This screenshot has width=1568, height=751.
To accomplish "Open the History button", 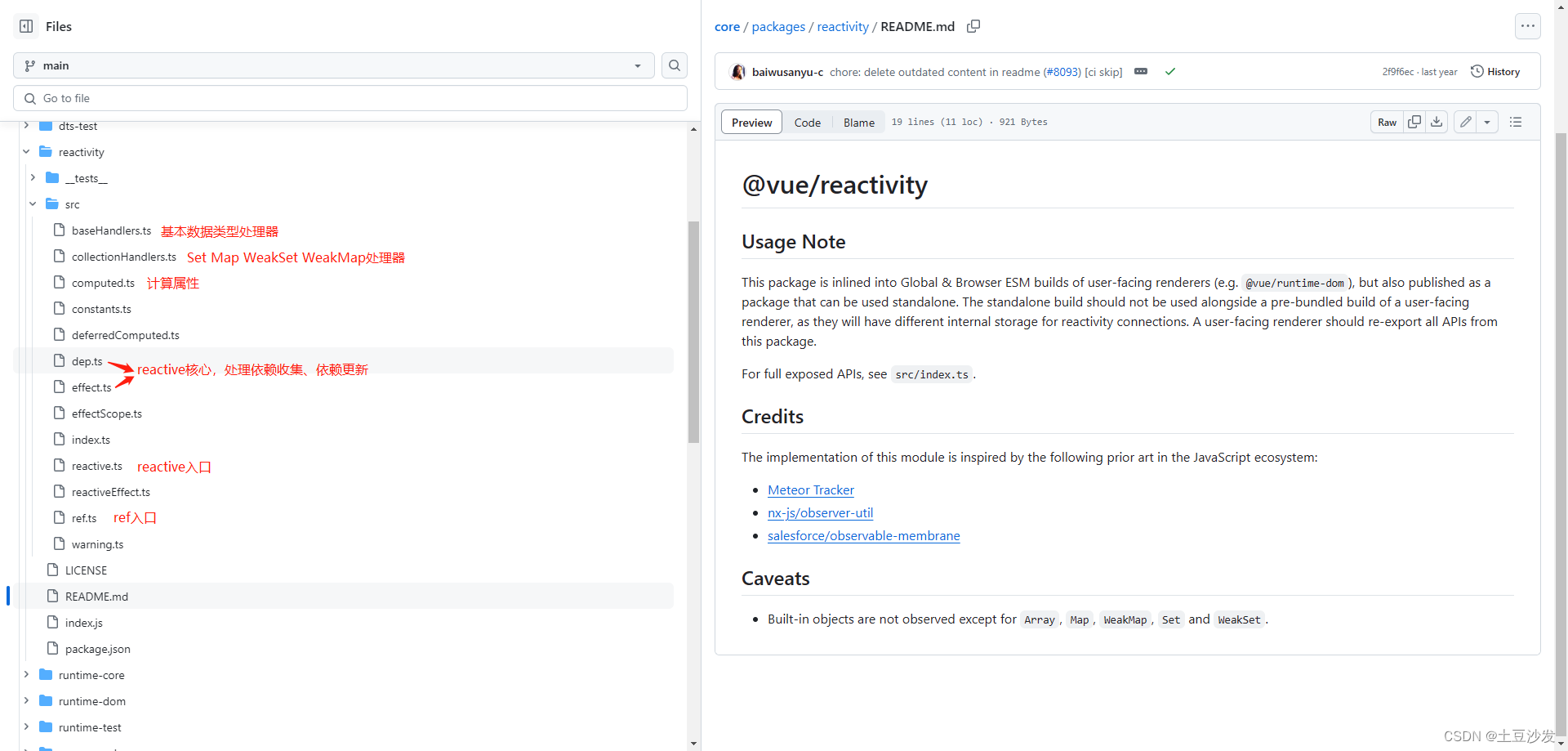I will pos(1495,72).
